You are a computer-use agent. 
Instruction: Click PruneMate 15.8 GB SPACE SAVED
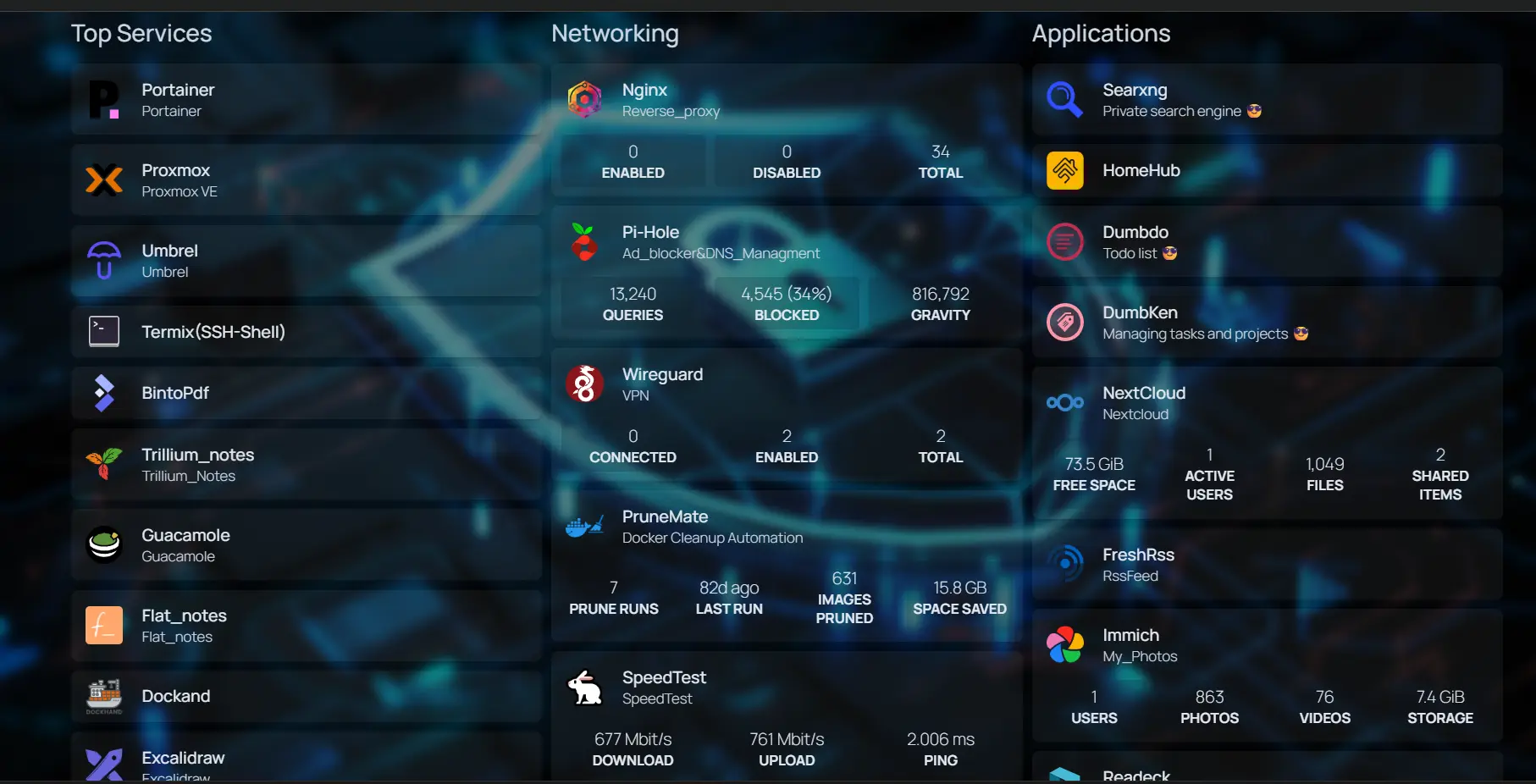[959, 598]
